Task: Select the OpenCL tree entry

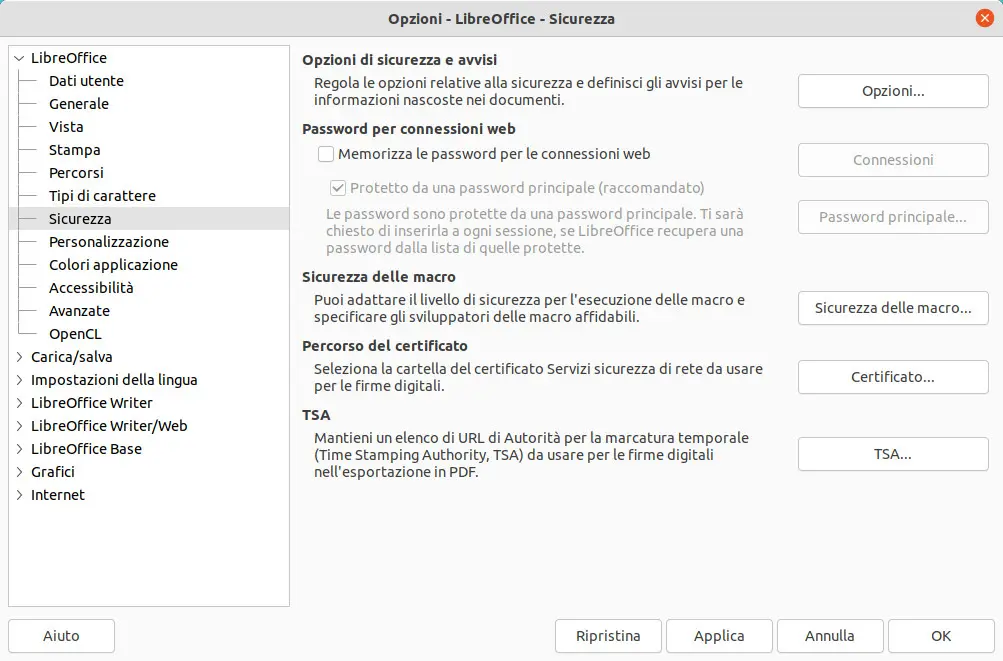Action: (x=75, y=334)
